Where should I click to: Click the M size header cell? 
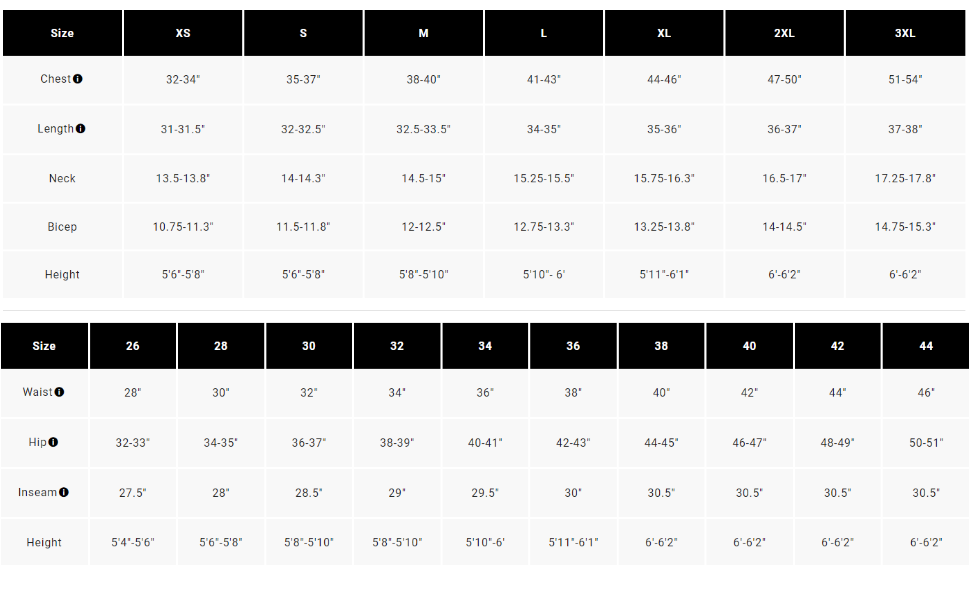click(x=424, y=33)
